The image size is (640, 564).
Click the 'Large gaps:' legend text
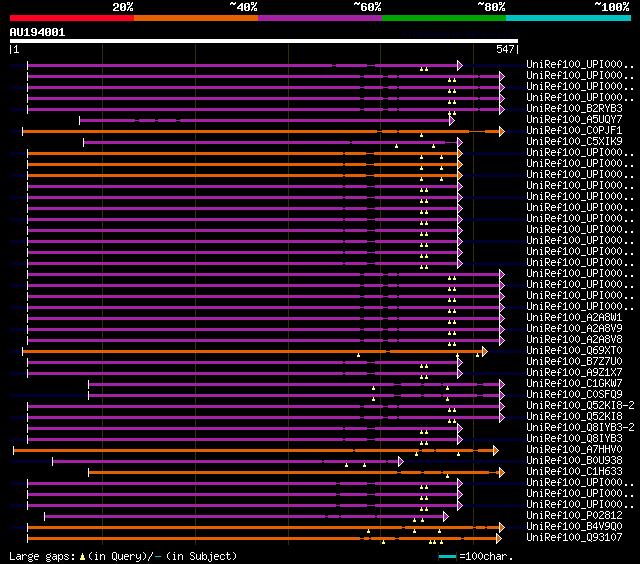(x=42, y=557)
